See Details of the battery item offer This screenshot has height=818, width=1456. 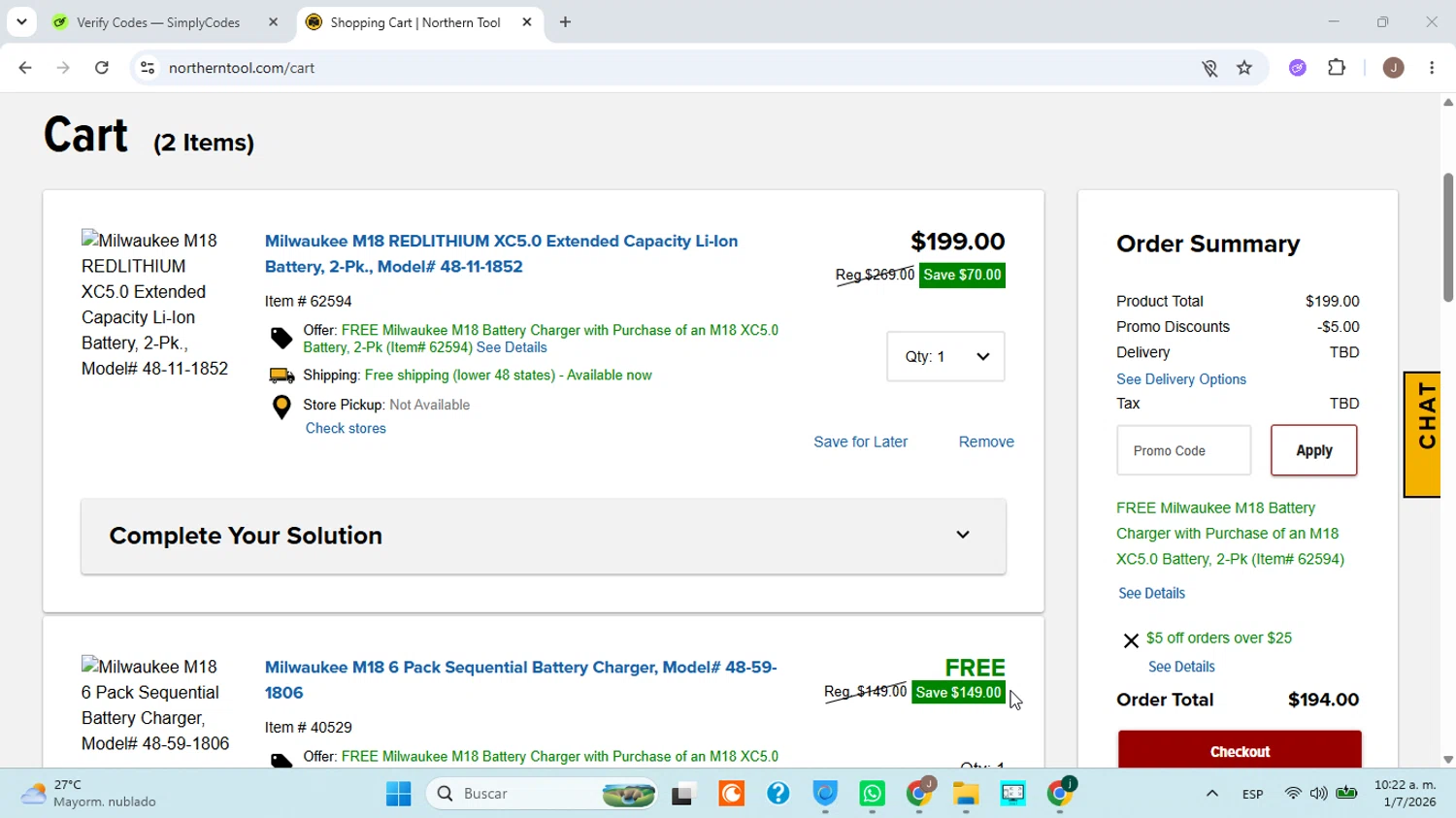tap(512, 347)
